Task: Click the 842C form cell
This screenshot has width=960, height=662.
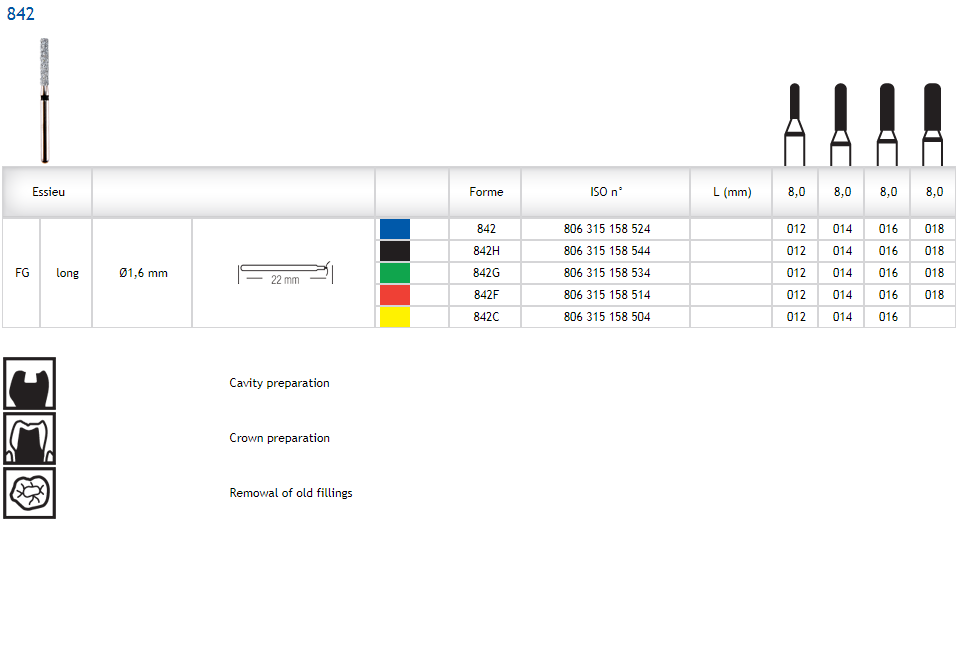Action: click(486, 317)
